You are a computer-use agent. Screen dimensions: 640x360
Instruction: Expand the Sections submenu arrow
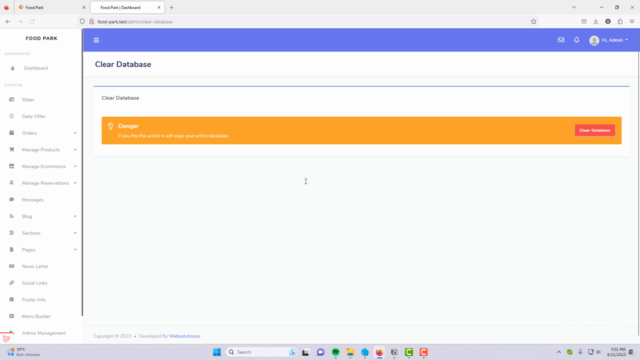pyautogui.click(x=75, y=233)
